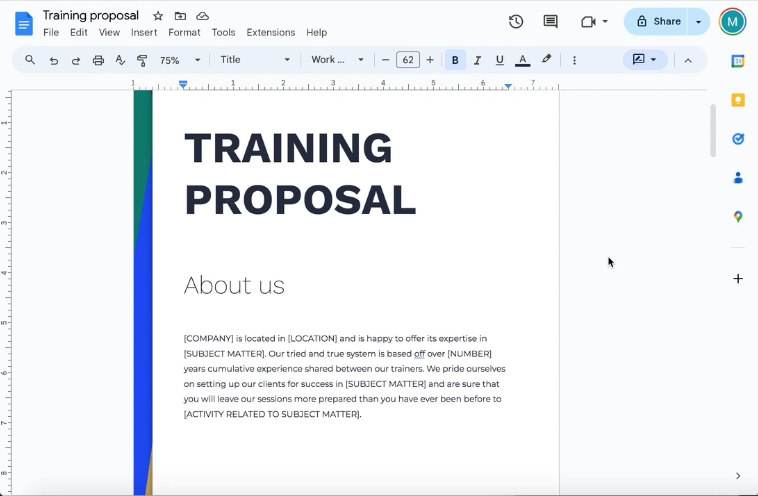The height and width of the screenshot is (496, 758).
Task: Click the TRAINING PROPOSAL title text
Action: [x=300, y=174]
